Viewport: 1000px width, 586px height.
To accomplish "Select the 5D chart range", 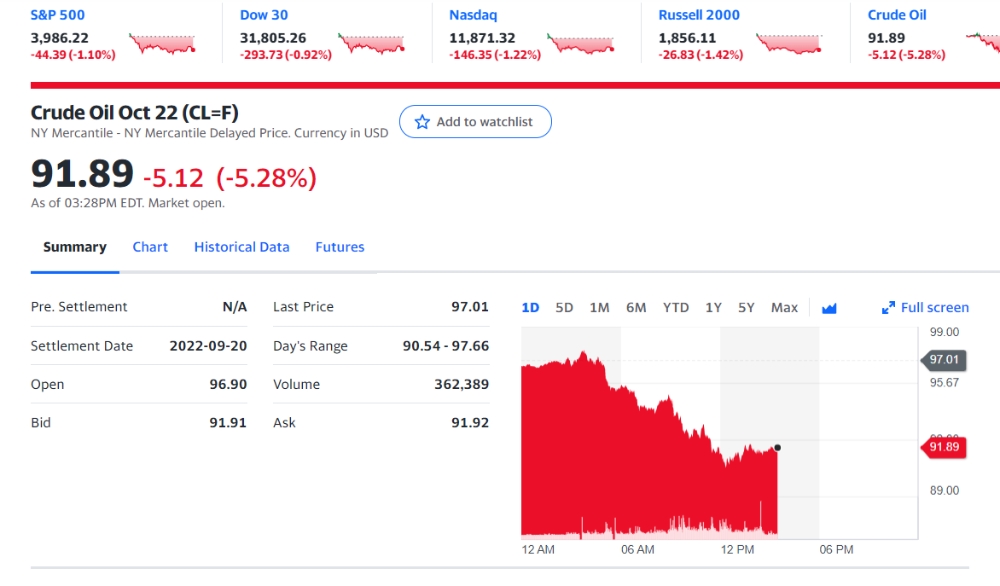I will click(x=564, y=308).
